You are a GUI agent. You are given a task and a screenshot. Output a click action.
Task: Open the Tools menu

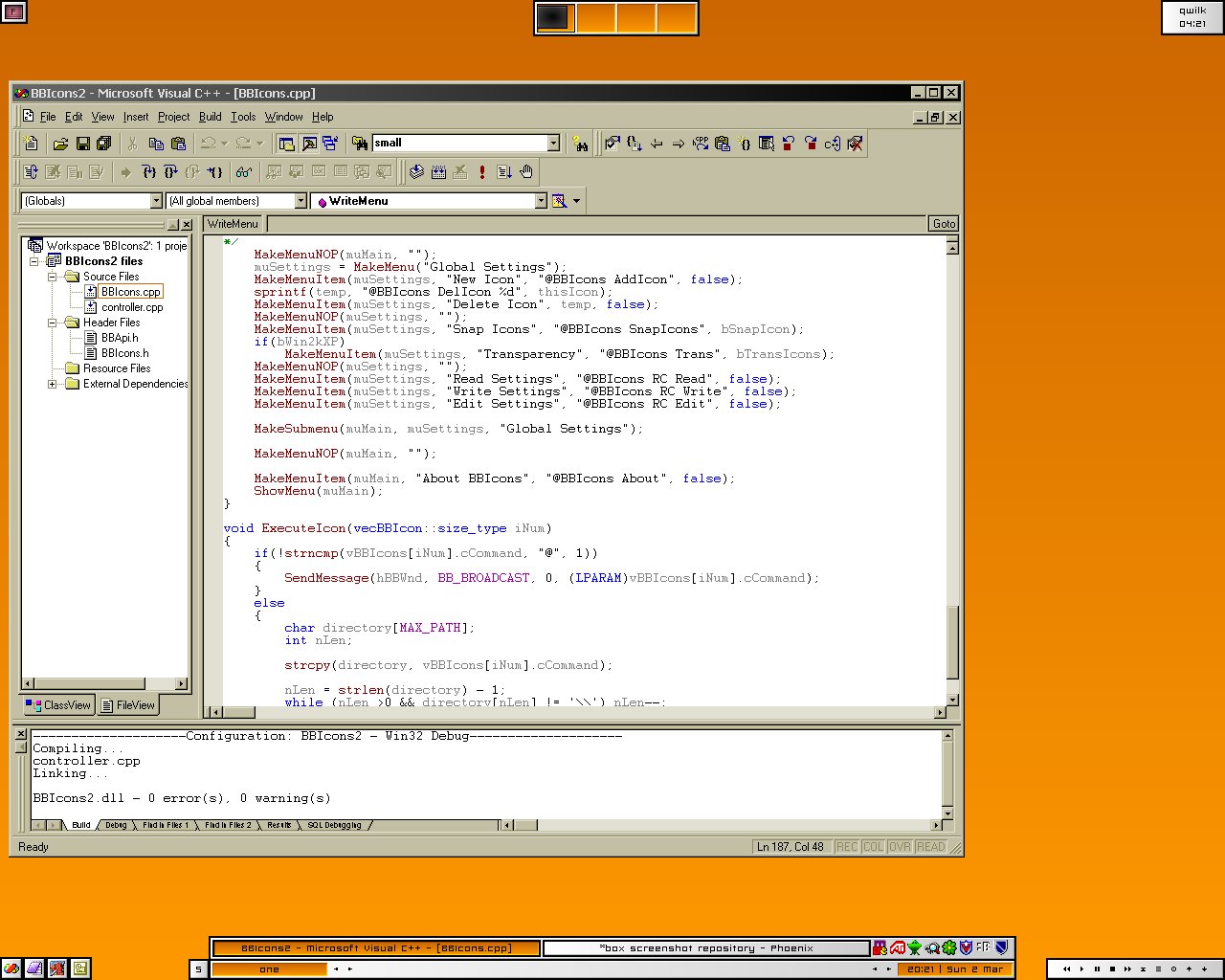pyautogui.click(x=243, y=117)
